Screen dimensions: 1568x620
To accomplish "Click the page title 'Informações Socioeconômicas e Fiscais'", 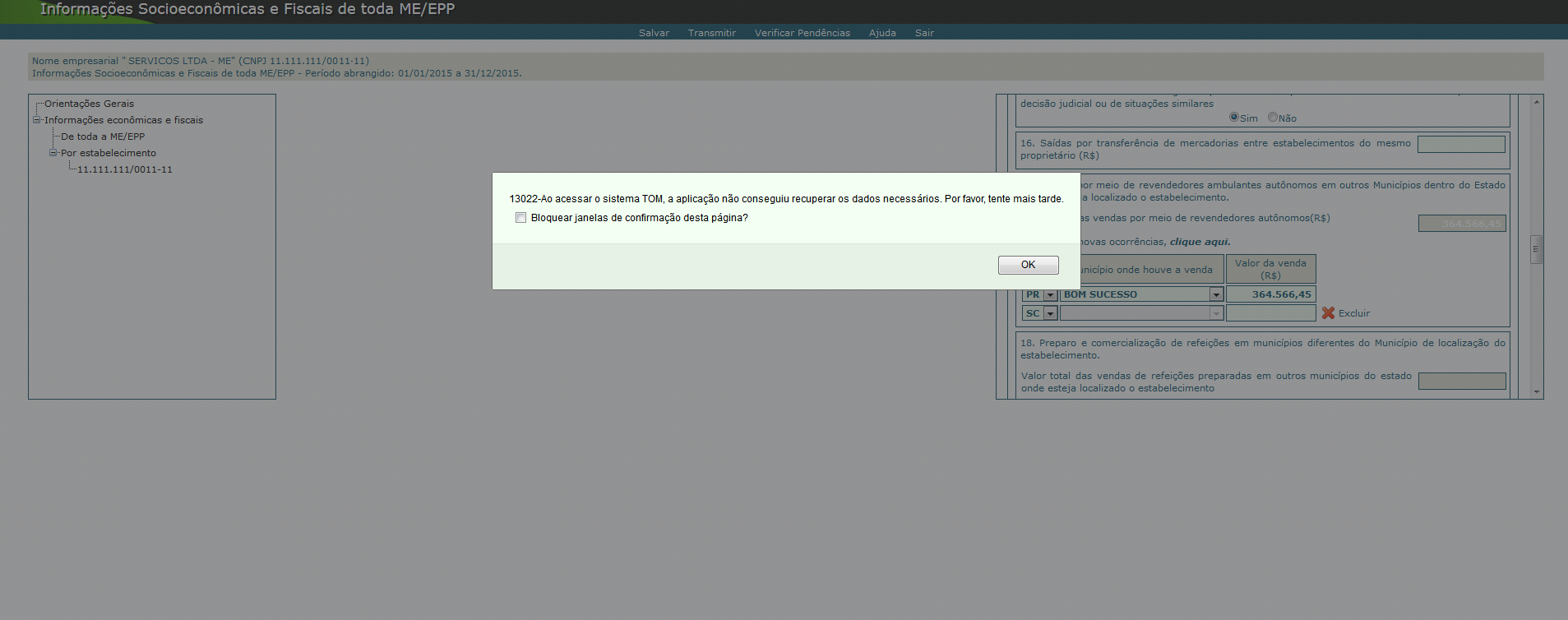I will 247,10.
